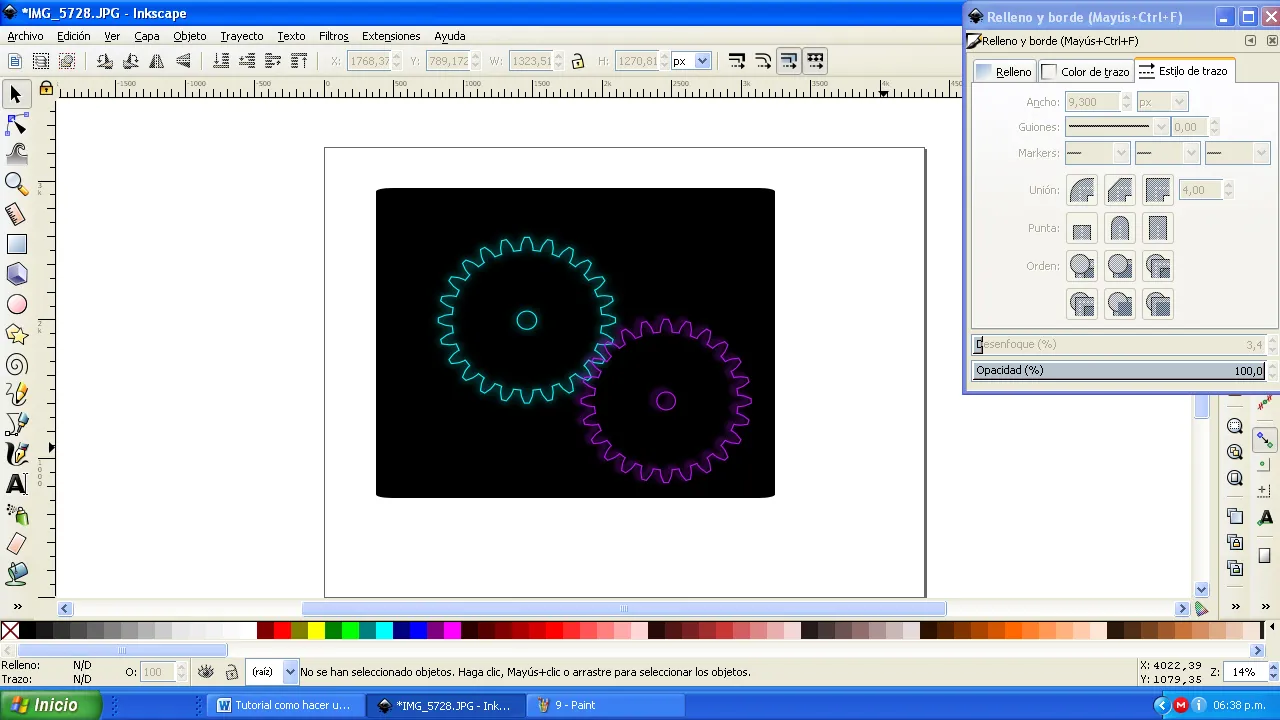Select the Eraser tool
Image resolution: width=1280 pixels, height=720 pixels.
(x=16, y=544)
